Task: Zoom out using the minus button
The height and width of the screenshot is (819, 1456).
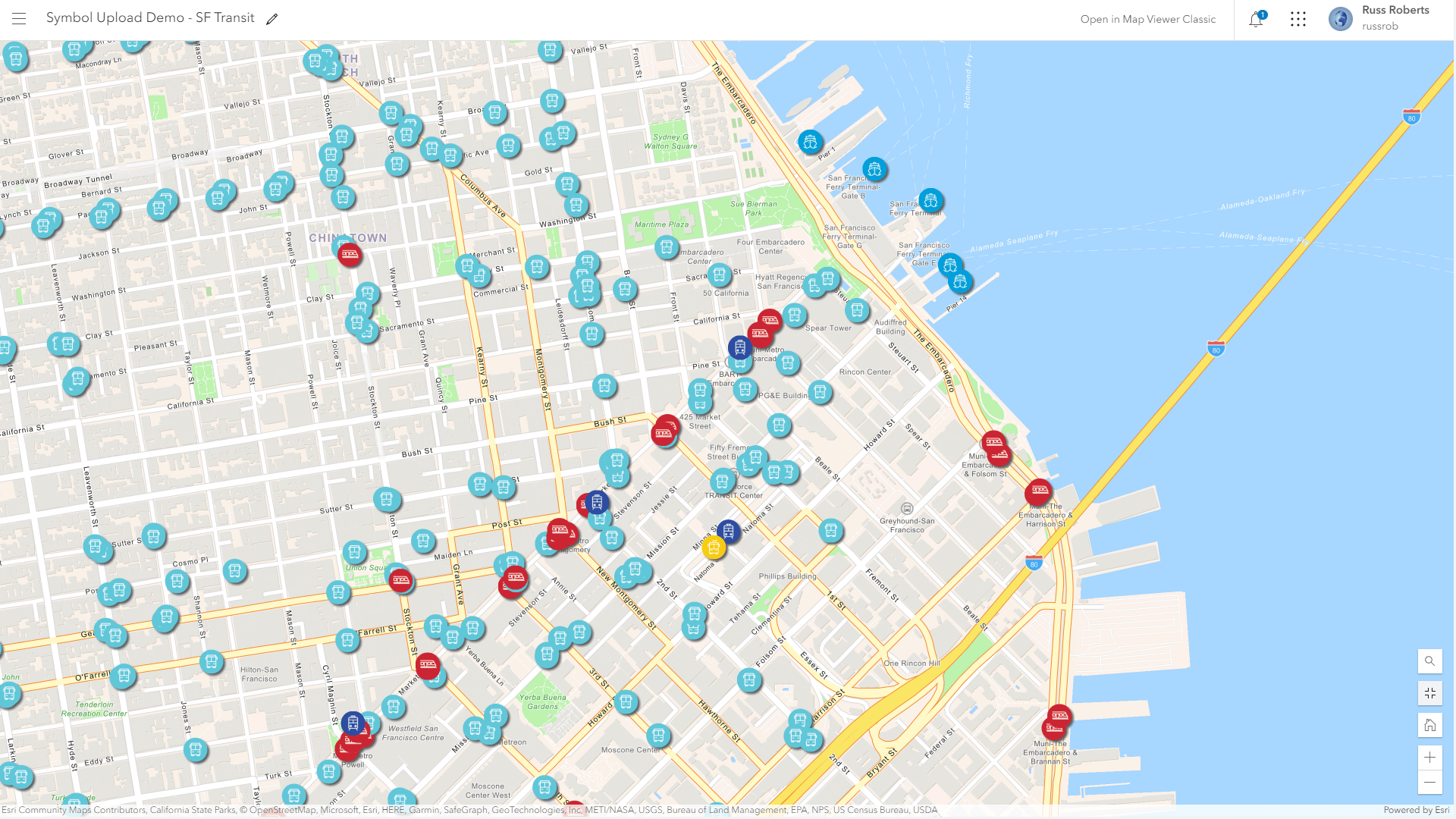Action: tap(1429, 782)
